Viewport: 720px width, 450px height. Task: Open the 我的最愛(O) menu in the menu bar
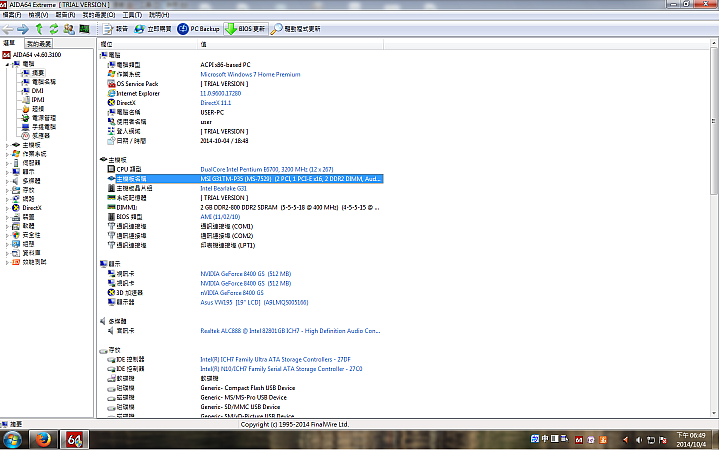pyautogui.click(x=99, y=15)
